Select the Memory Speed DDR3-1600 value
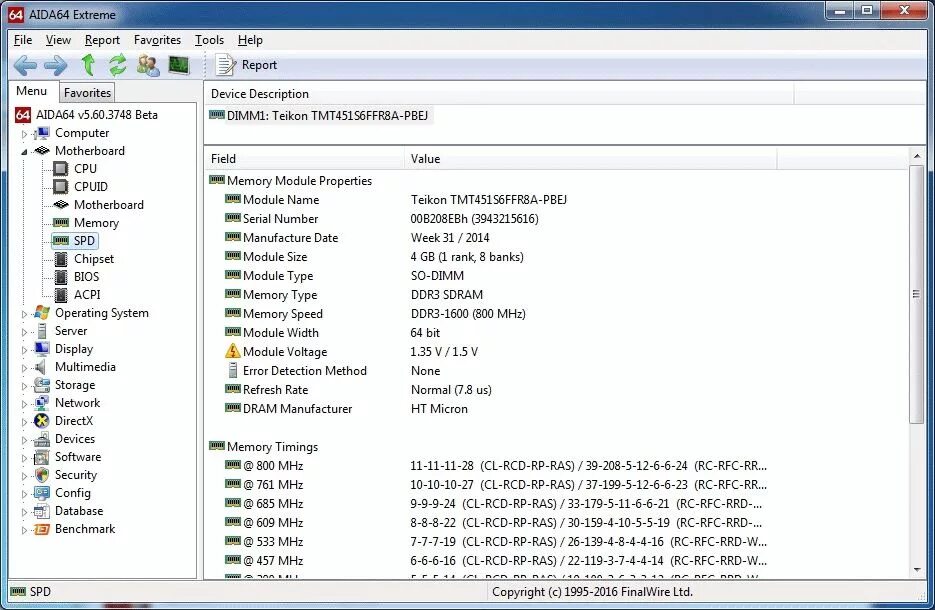Viewport: 935px width, 610px height. point(468,314)
